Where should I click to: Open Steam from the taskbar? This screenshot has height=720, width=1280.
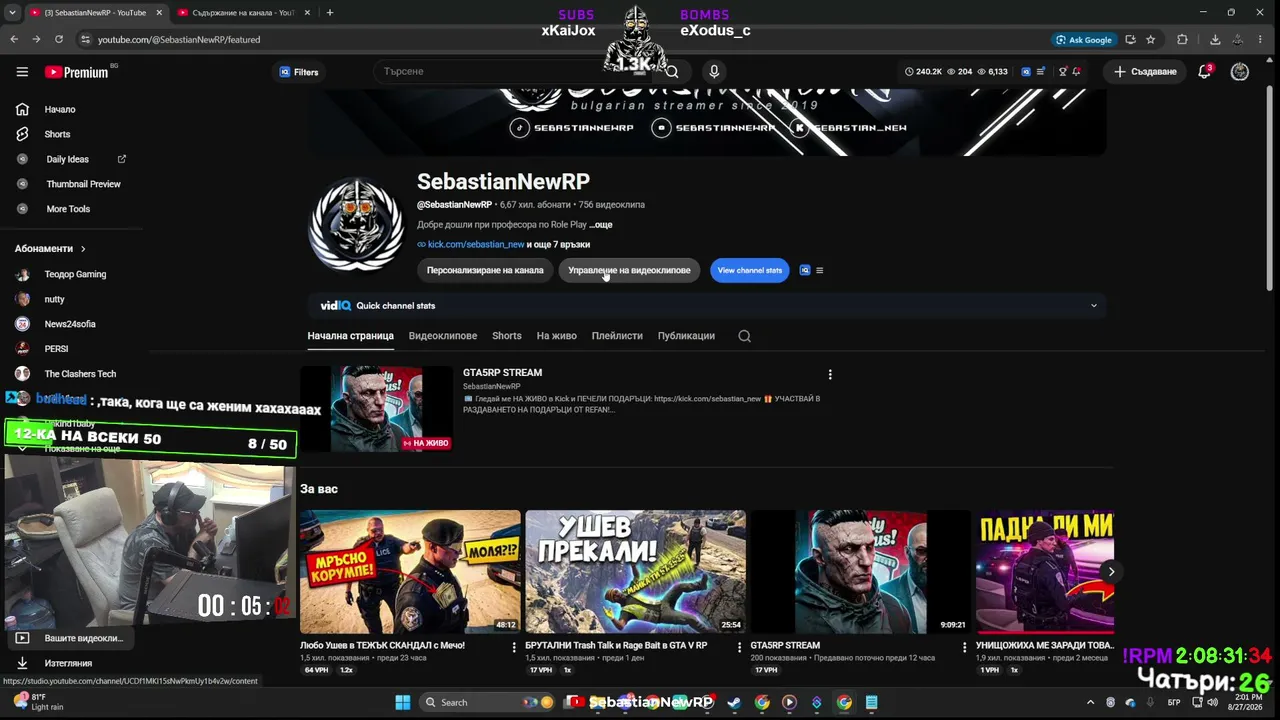tap(734, 702)
